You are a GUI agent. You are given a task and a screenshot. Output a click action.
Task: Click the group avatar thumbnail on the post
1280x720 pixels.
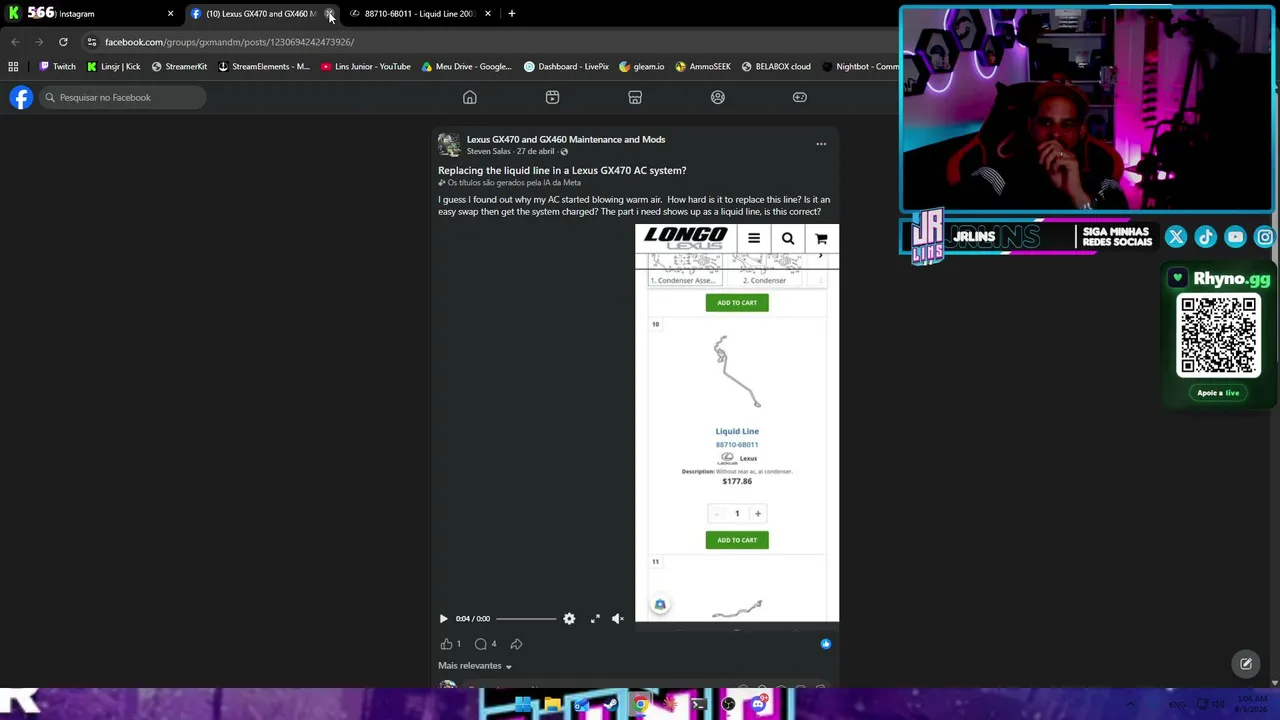[x=449, y=145]
